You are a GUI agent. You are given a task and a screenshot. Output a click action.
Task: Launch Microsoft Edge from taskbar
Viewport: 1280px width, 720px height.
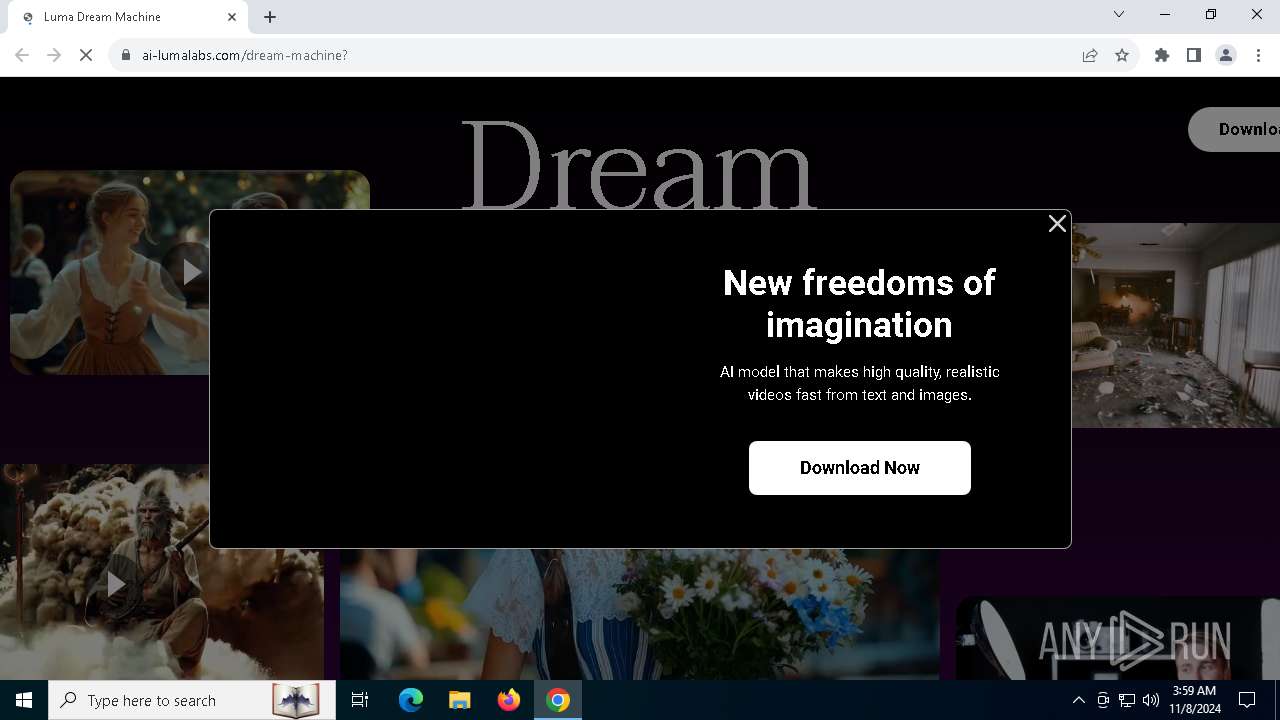pos(411,700)
